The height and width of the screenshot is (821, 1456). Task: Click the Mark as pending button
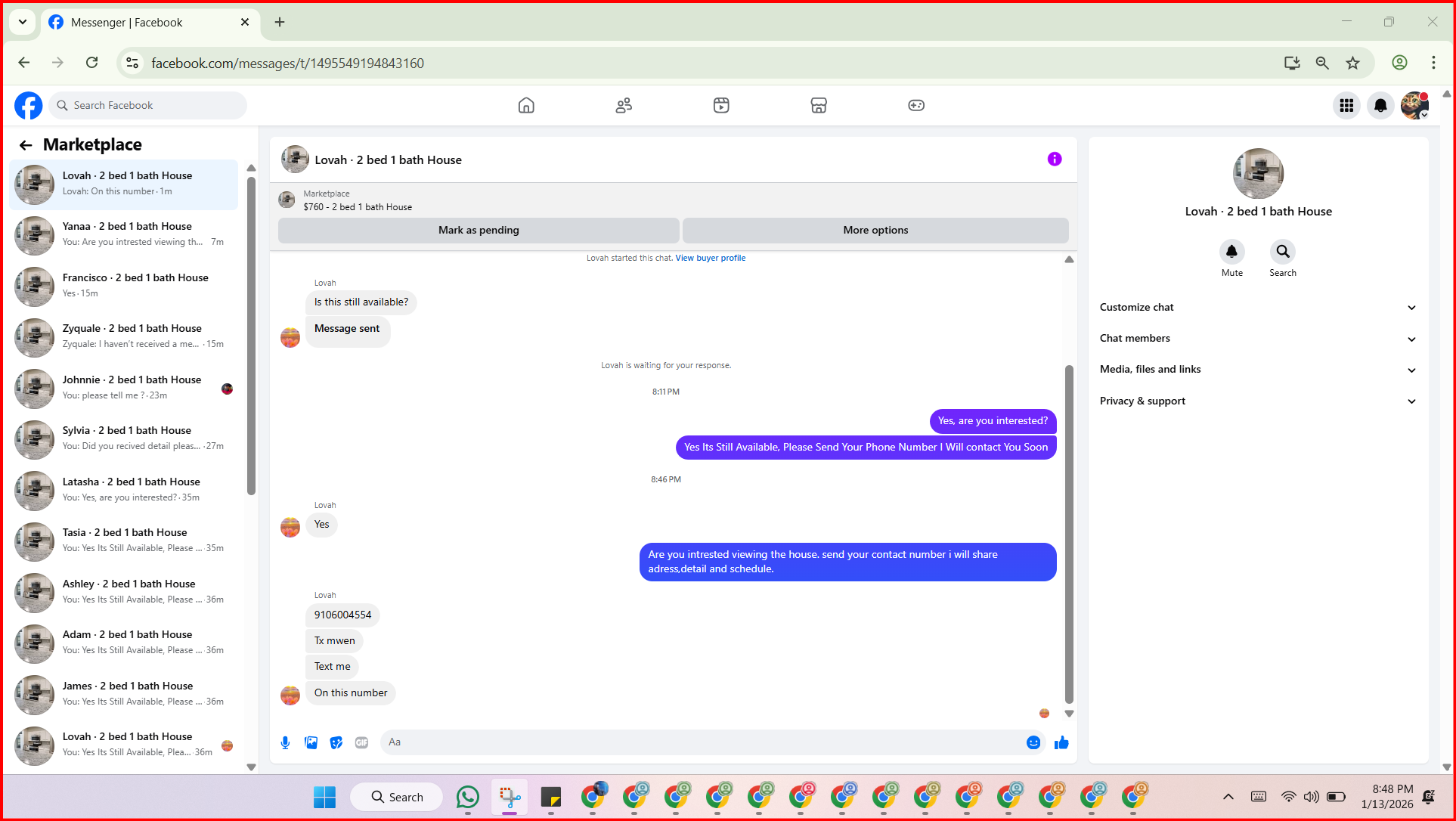click(479, 230)
